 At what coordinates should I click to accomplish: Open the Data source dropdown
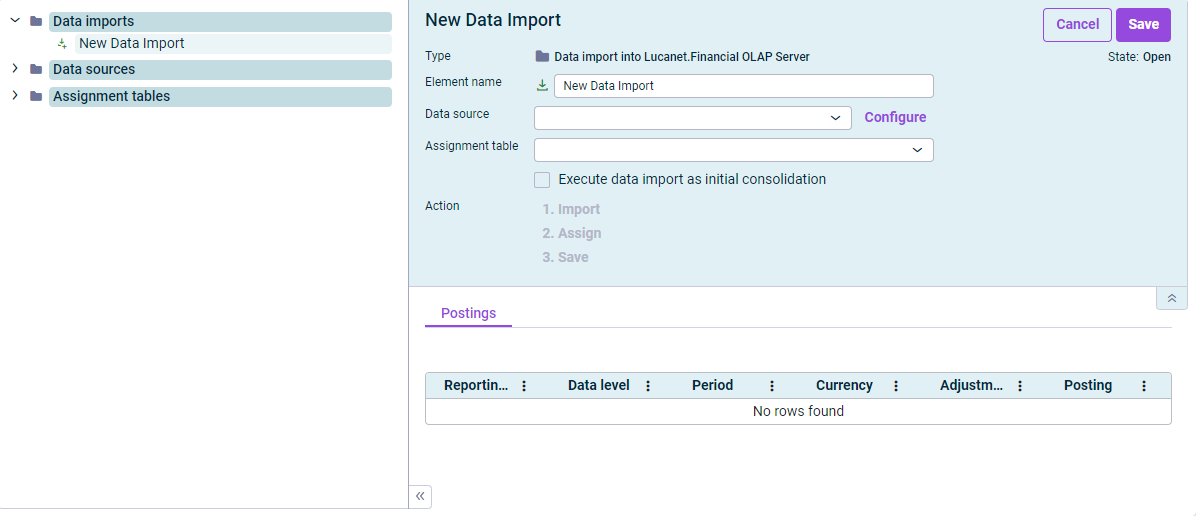693,118
